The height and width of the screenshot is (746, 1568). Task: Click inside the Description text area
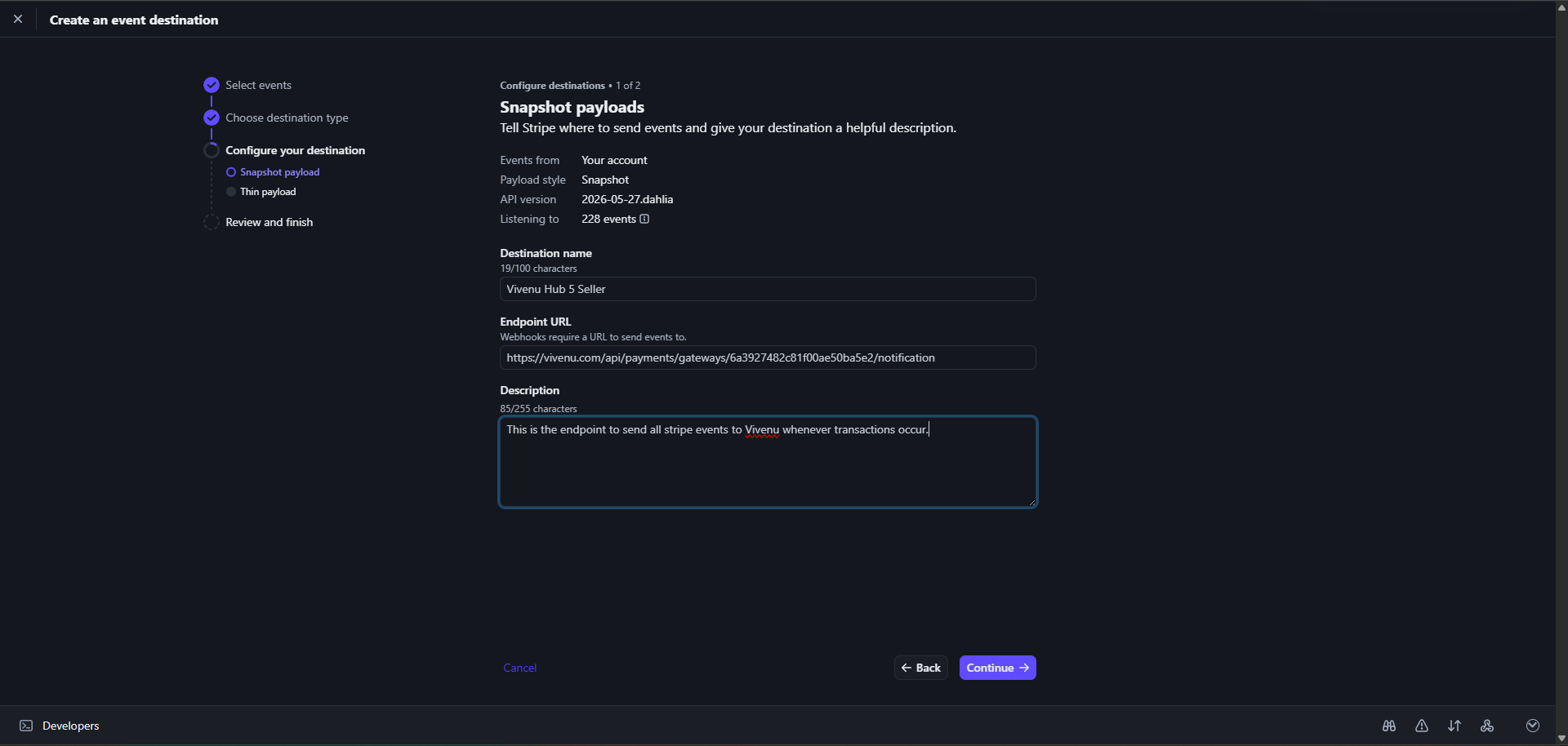tap(768, 462)
